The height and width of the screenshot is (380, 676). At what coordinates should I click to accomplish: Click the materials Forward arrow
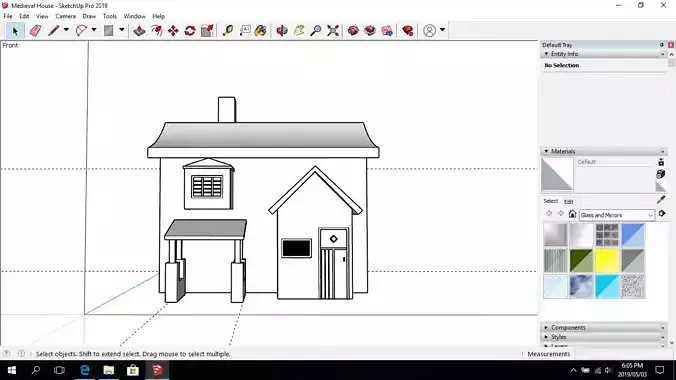coord(560,214)
